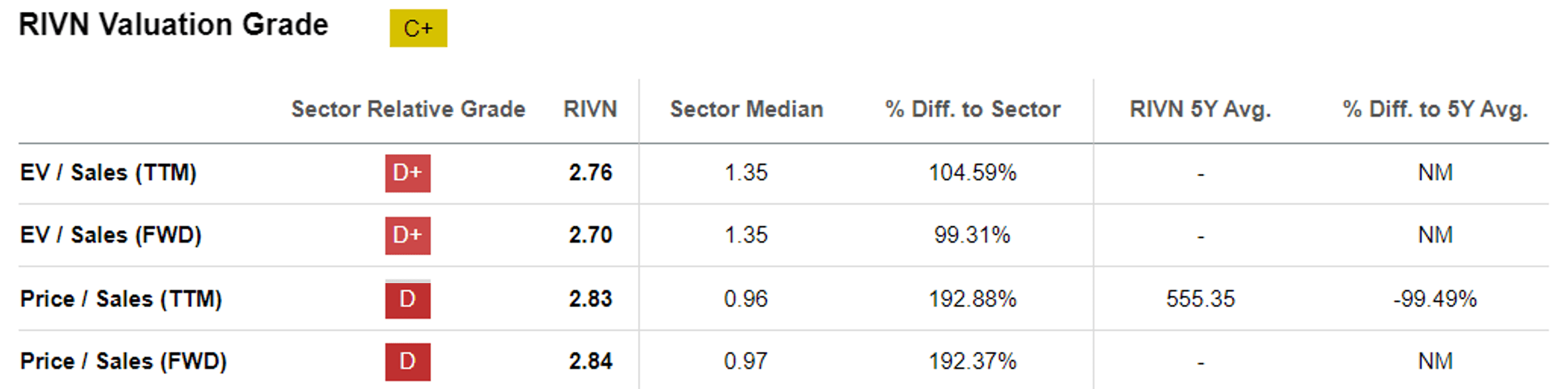Click the RIVN 5Y Avg. column header
1568x389 pixels.
pyautogui.click(x=1200, y=109)
